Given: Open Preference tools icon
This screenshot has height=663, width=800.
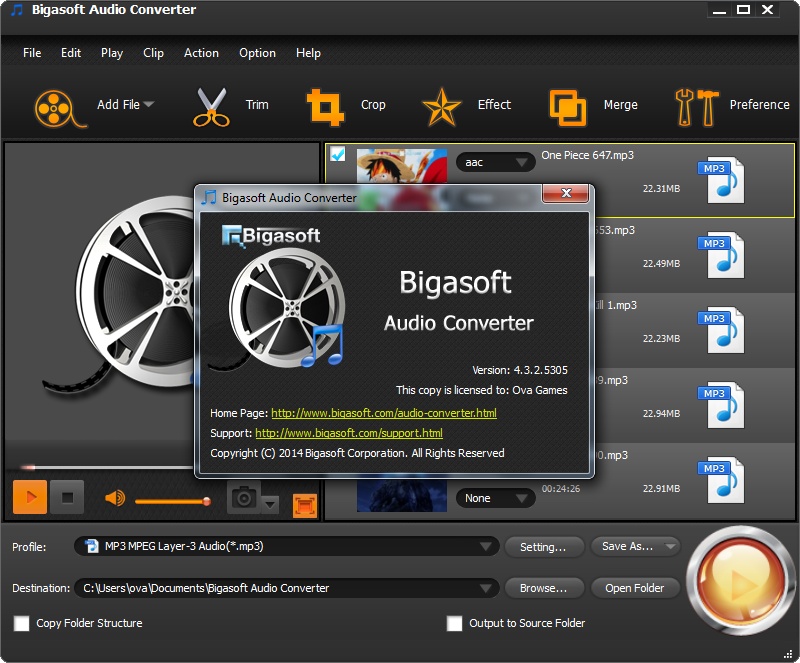Looking at the screenshot, I should coord(696,107).
